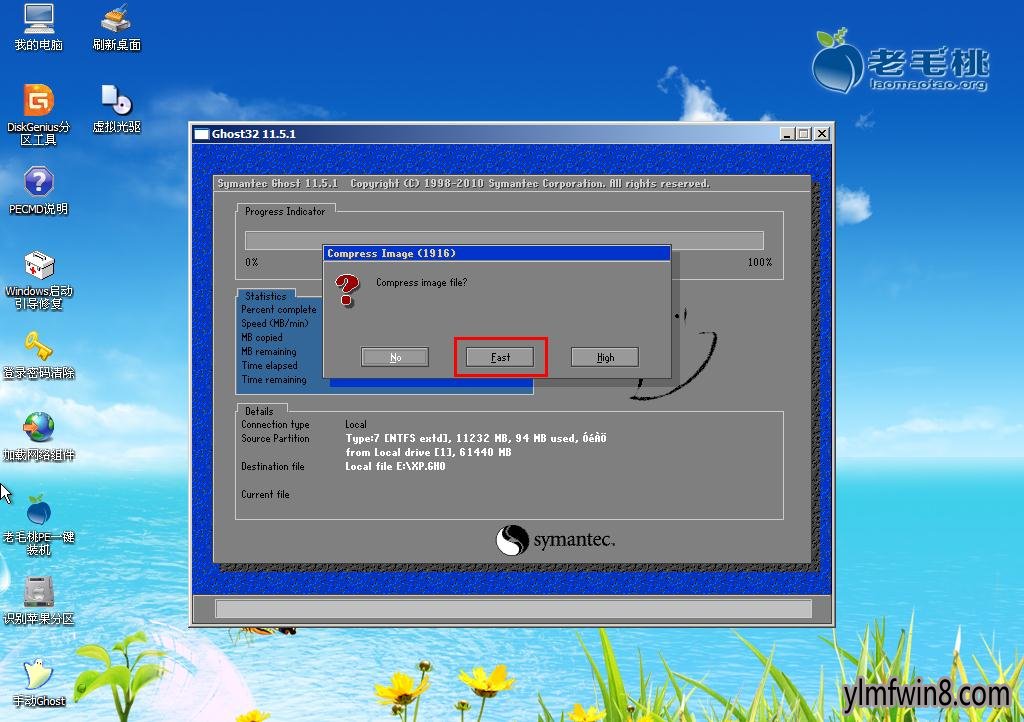Select Fast compression button
Viewport: 1024px width, 722px height.
pyautogui.click(x=500, y=357)
